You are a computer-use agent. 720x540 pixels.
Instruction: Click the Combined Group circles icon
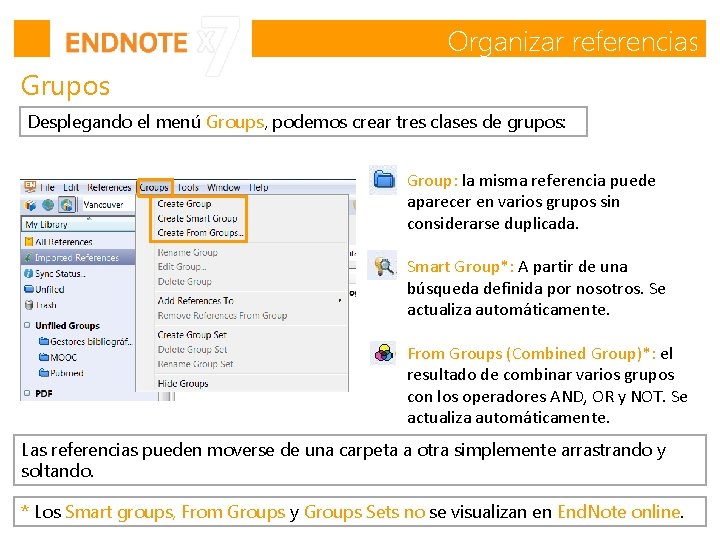click(384, 353)
